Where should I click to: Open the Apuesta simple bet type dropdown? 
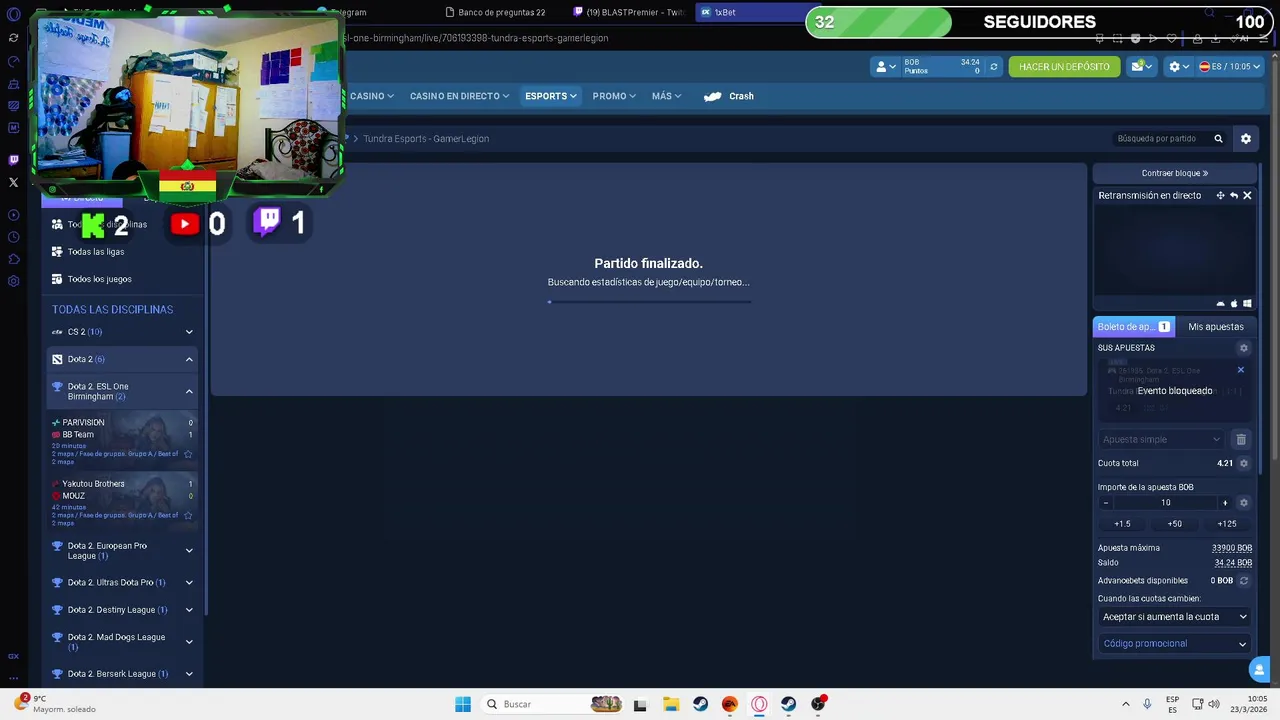(1161, 439)
